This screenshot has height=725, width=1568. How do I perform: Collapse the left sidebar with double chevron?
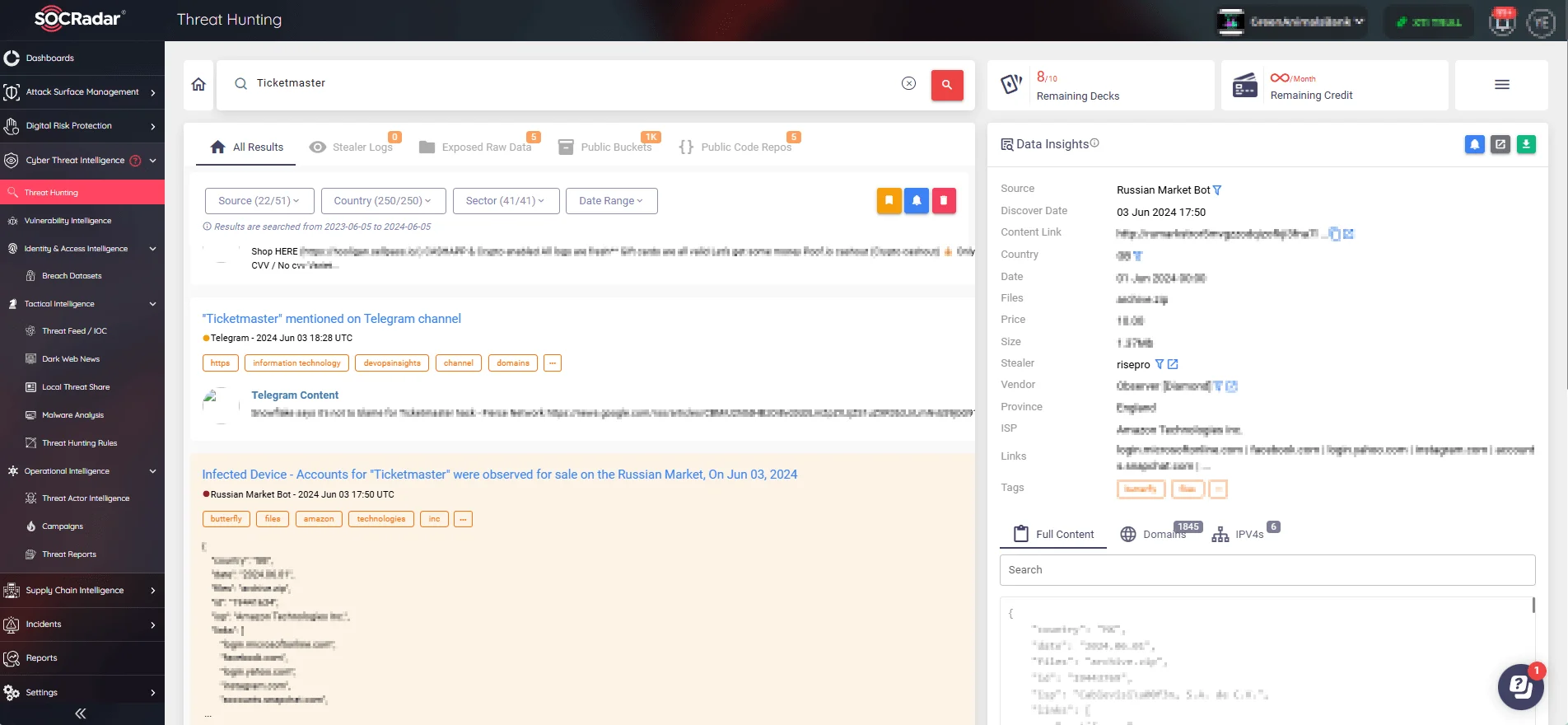pos(81,713)
